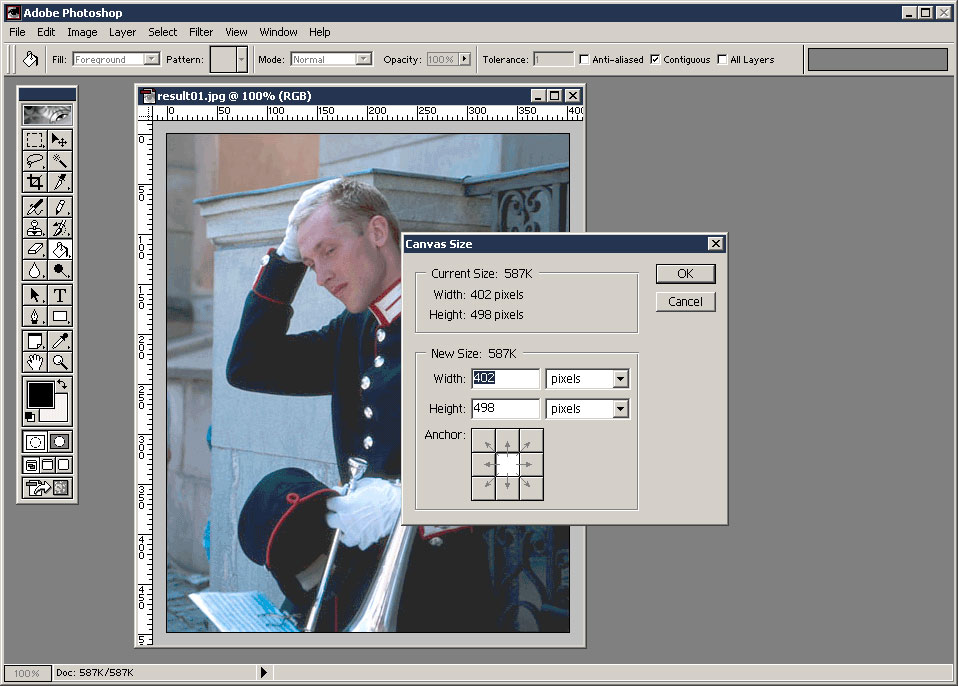Screen dimensions: 958x686
Task: Uncheck the Contiguous option
Action: [x=655, y=60]
